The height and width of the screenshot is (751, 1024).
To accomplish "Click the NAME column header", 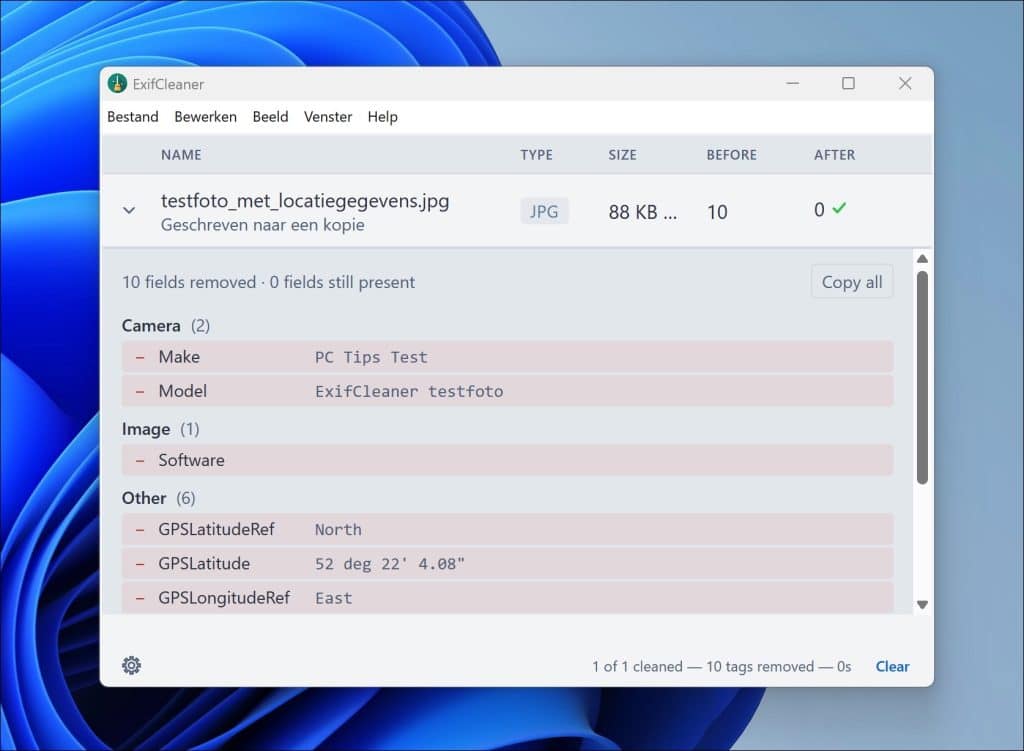I will [181, 155].
